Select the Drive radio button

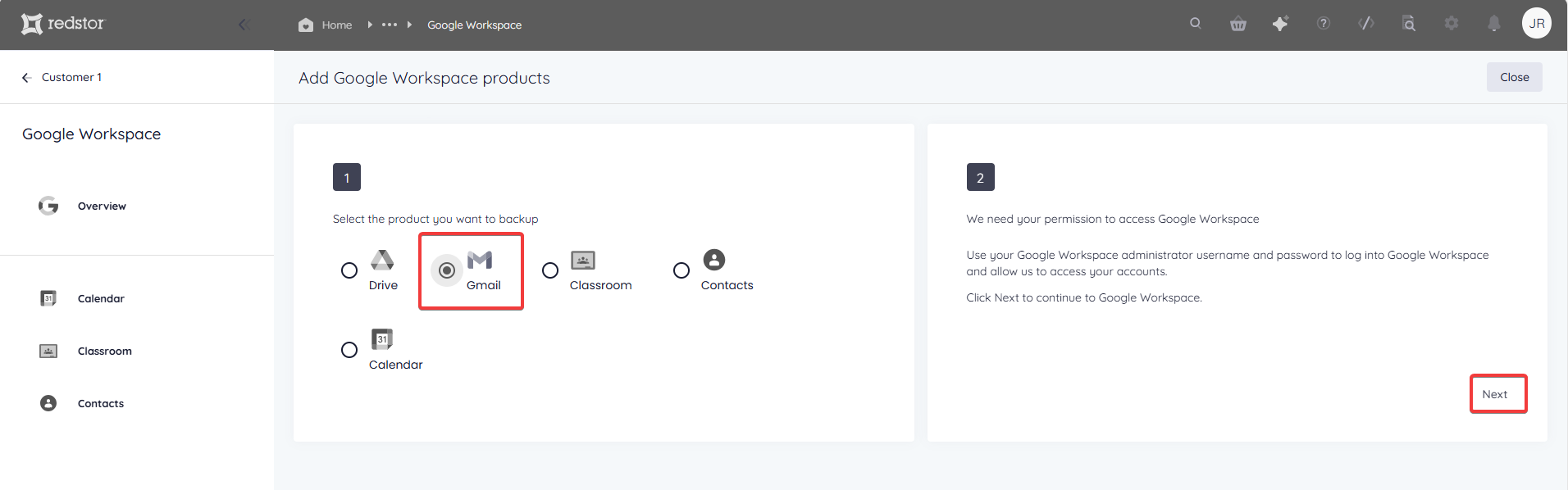coord(349,270)
